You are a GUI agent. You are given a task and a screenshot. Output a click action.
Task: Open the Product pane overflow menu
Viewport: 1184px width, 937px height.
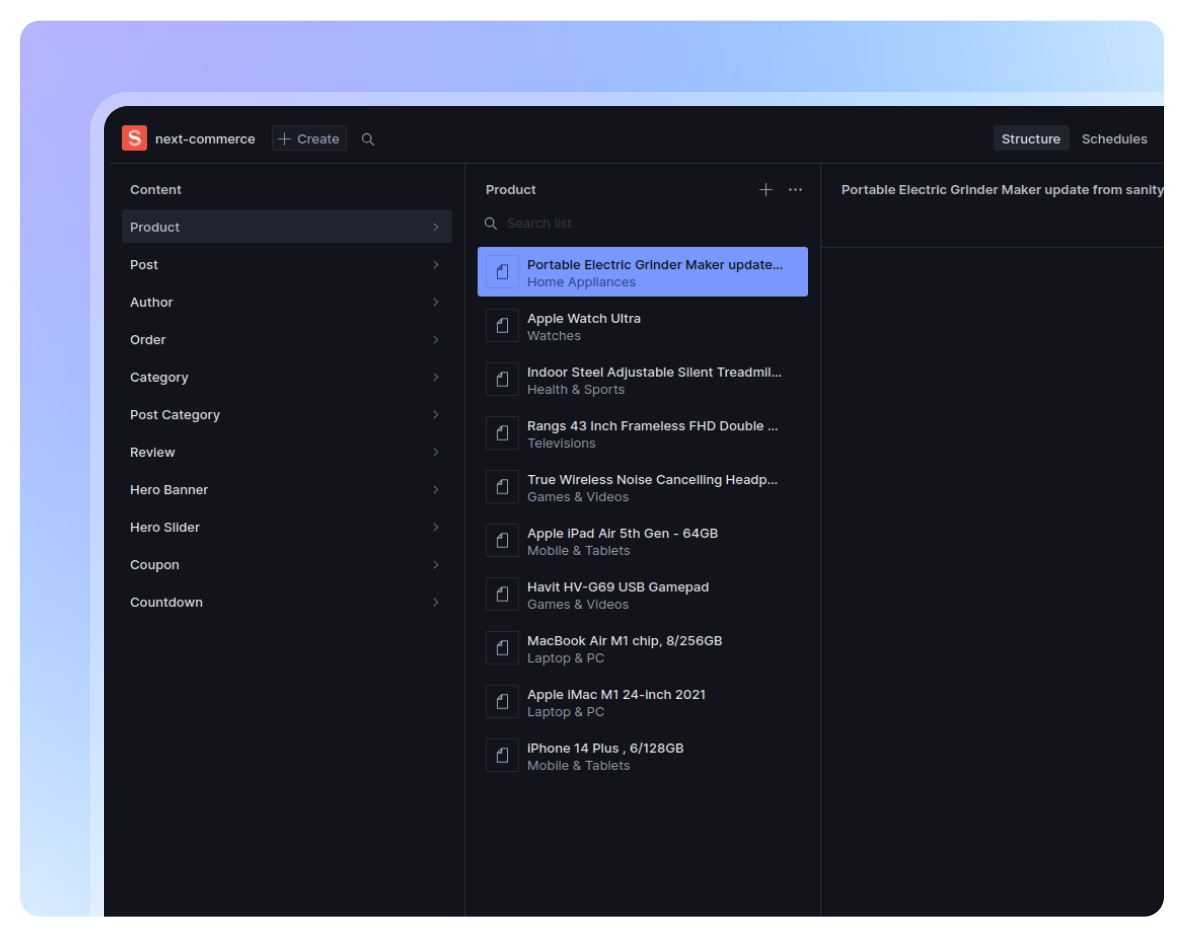click(x=795, y=189)
